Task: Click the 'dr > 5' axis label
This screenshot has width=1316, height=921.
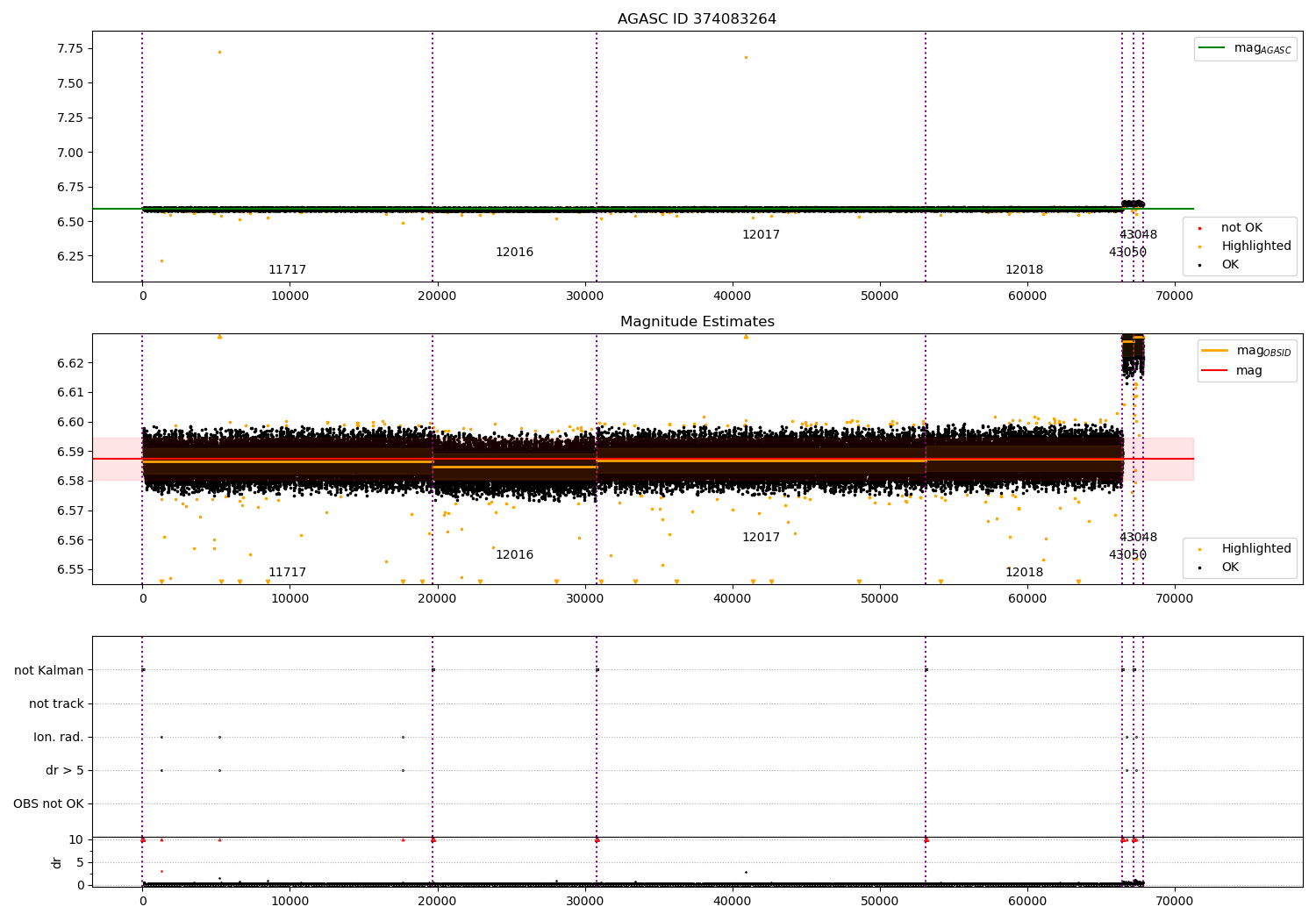Action: point(65,770)
